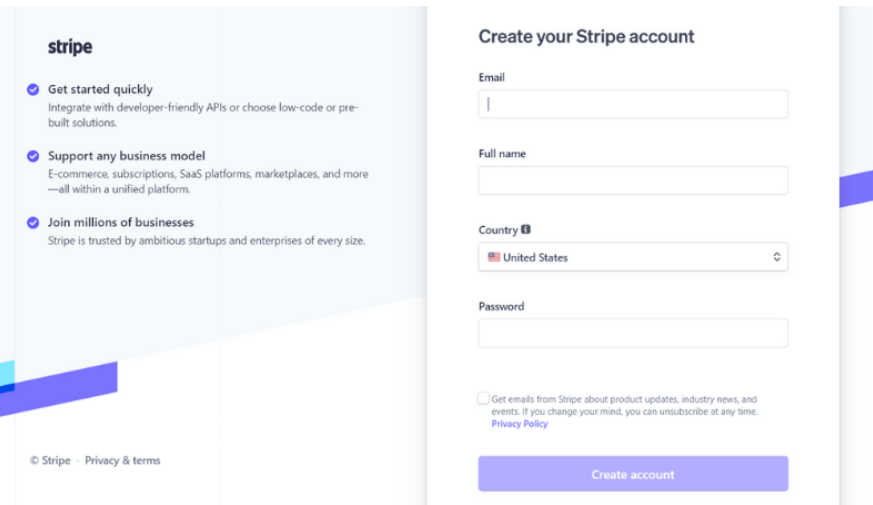The width and height of the screenshot is (873, 505).
Task: Select the Password input field
Action: (632, 333)
